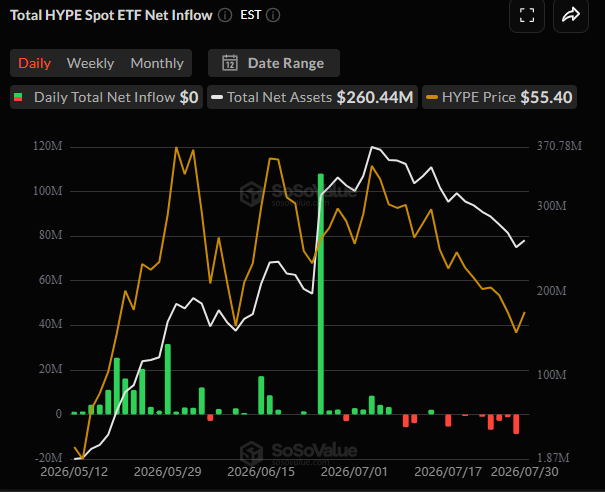The width and height of the screenshot is (605, 492).
Task: Click the 100M left axis label
Action: (48, 191)
